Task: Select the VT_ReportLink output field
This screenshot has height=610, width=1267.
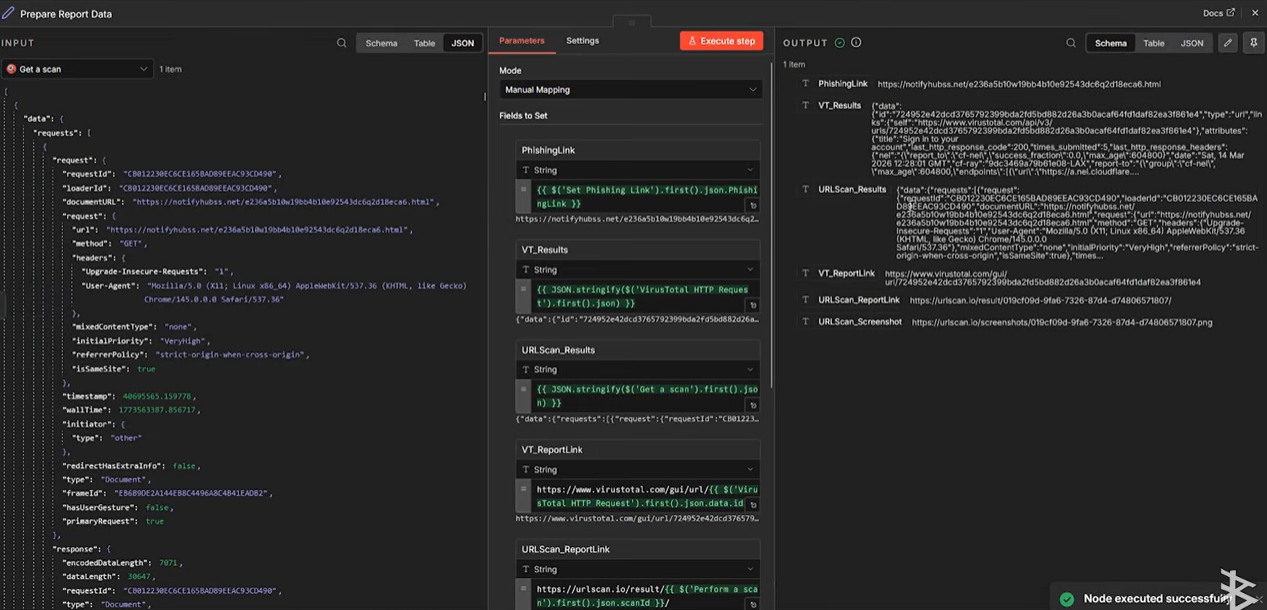Action: click(846, 273)
